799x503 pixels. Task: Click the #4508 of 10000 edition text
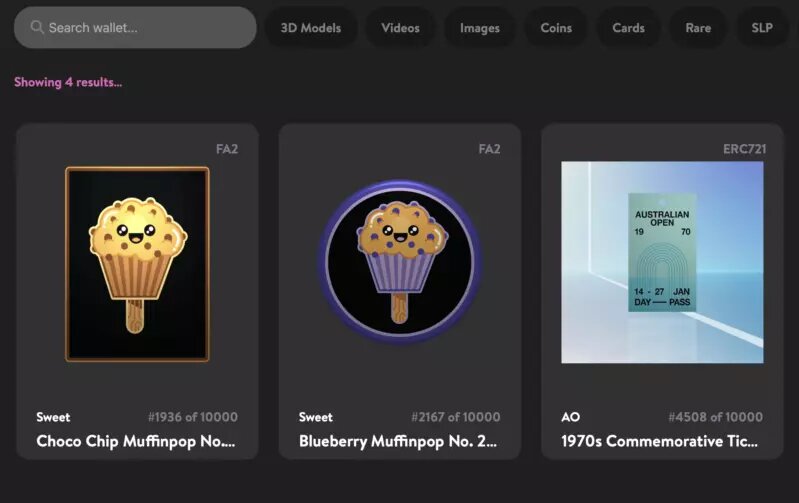(715, 417)
